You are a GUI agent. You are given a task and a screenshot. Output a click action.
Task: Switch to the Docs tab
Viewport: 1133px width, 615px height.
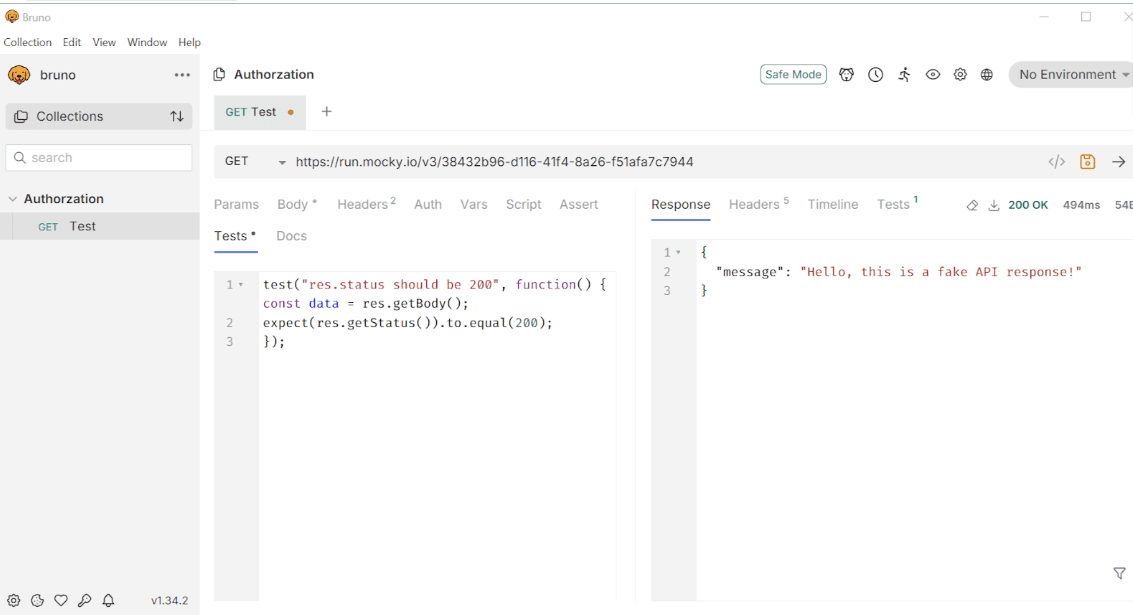coord(291,236)
